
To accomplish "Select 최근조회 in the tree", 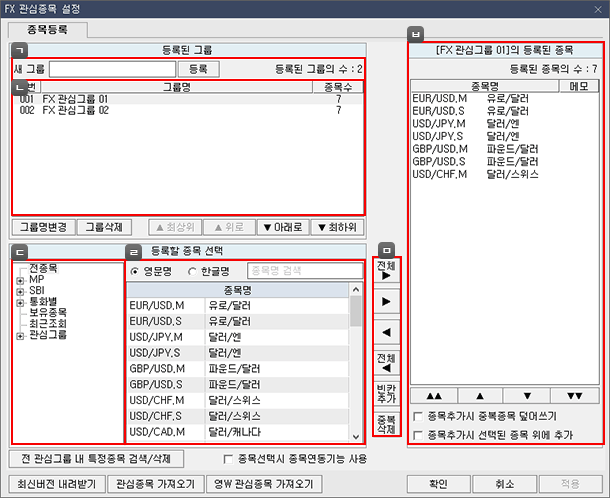I will [x=48, y=323].
